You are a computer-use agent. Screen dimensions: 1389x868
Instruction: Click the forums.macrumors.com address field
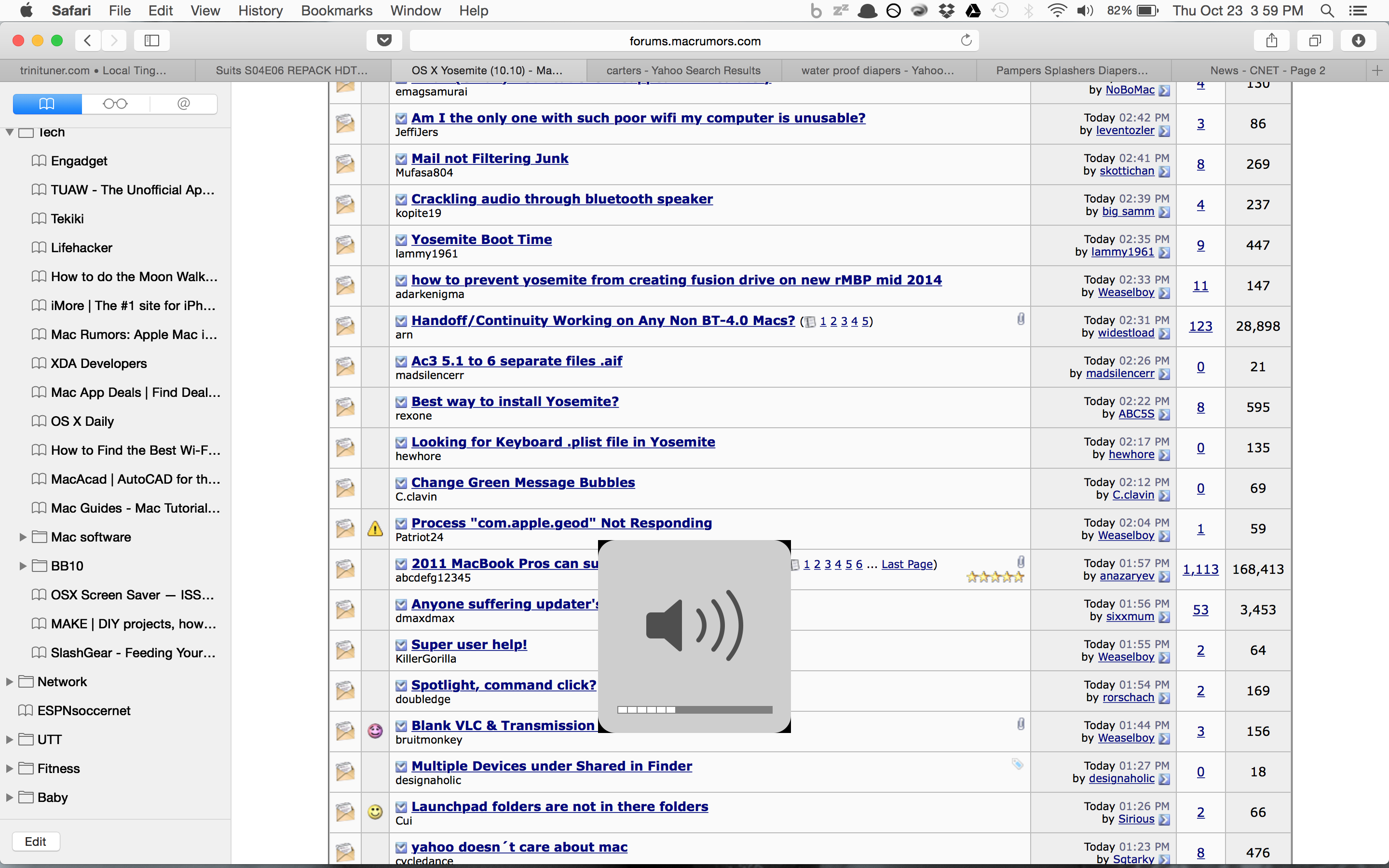[x=694, y=41]
